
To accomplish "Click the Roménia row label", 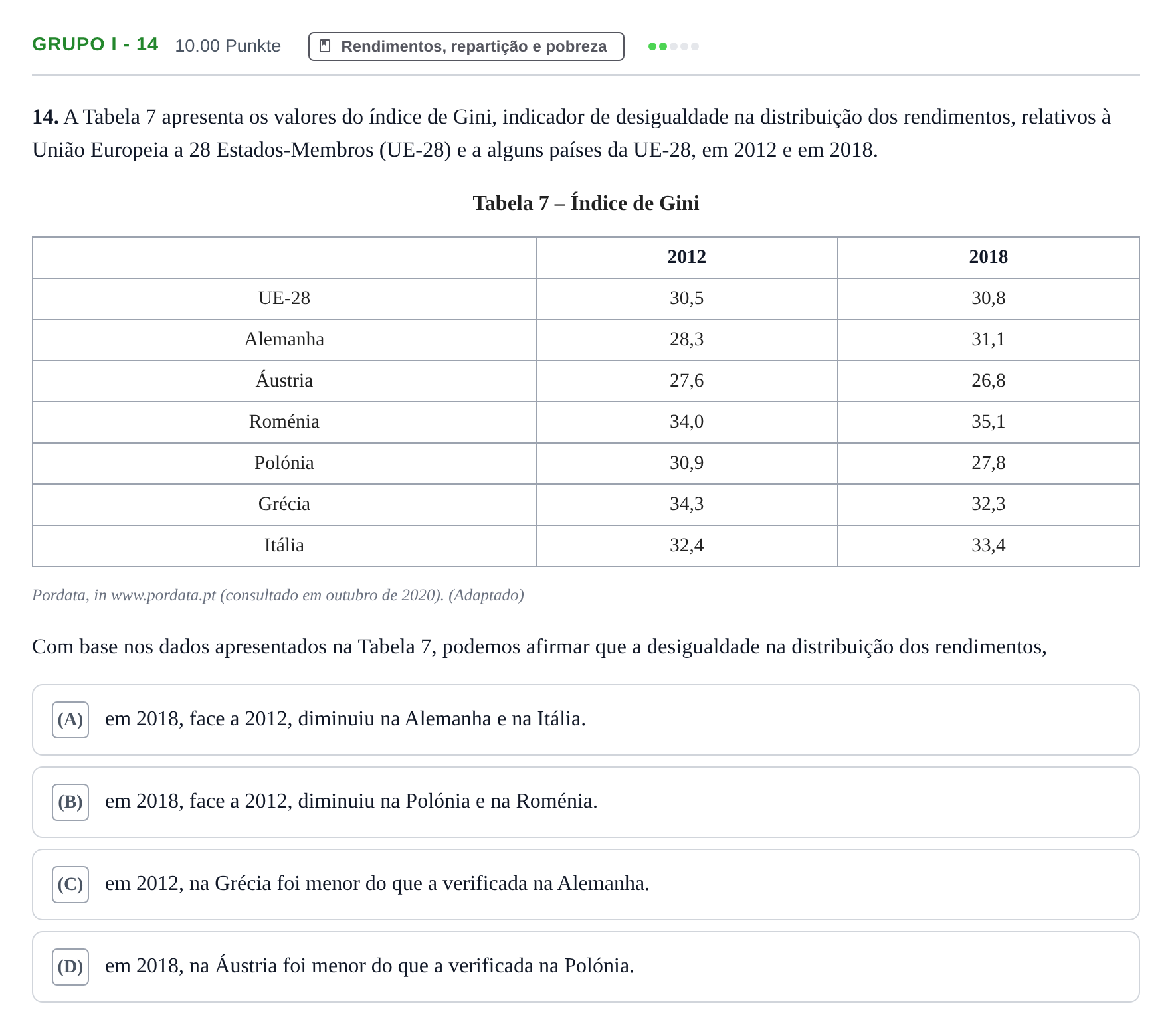I will pos(284,422).
